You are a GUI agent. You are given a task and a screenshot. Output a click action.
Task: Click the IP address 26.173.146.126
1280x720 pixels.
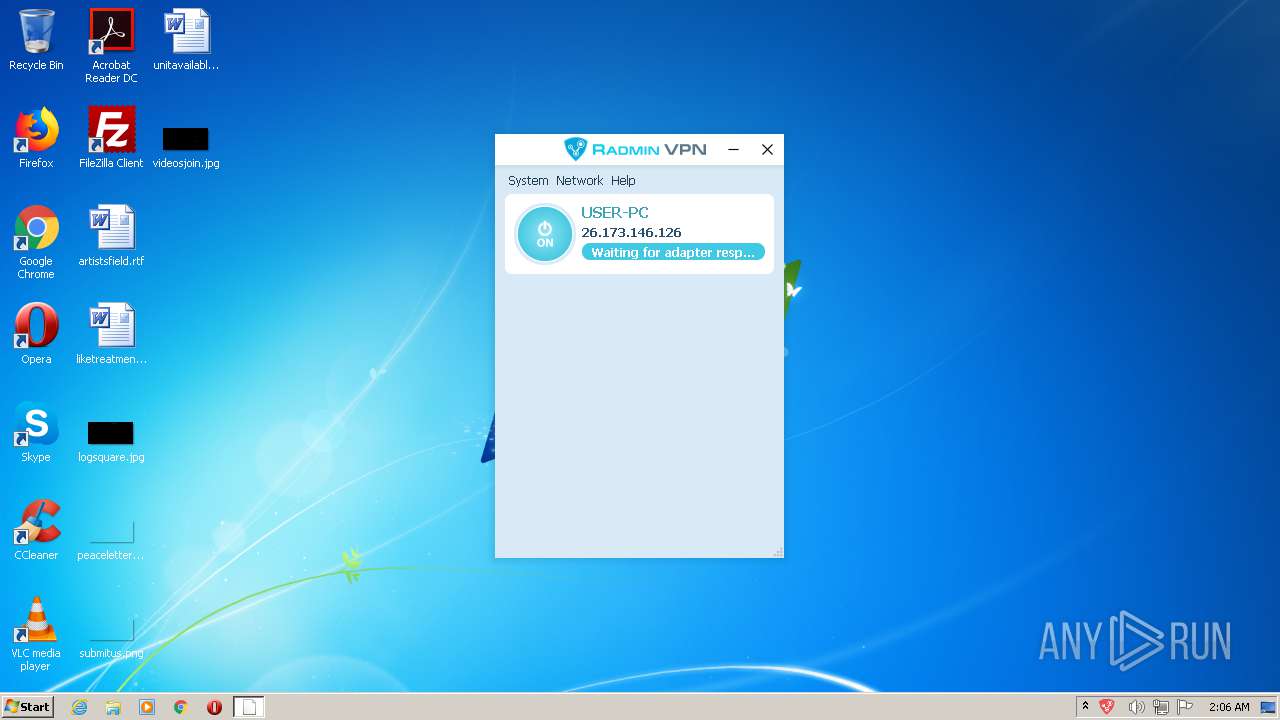tap(631, 233)
